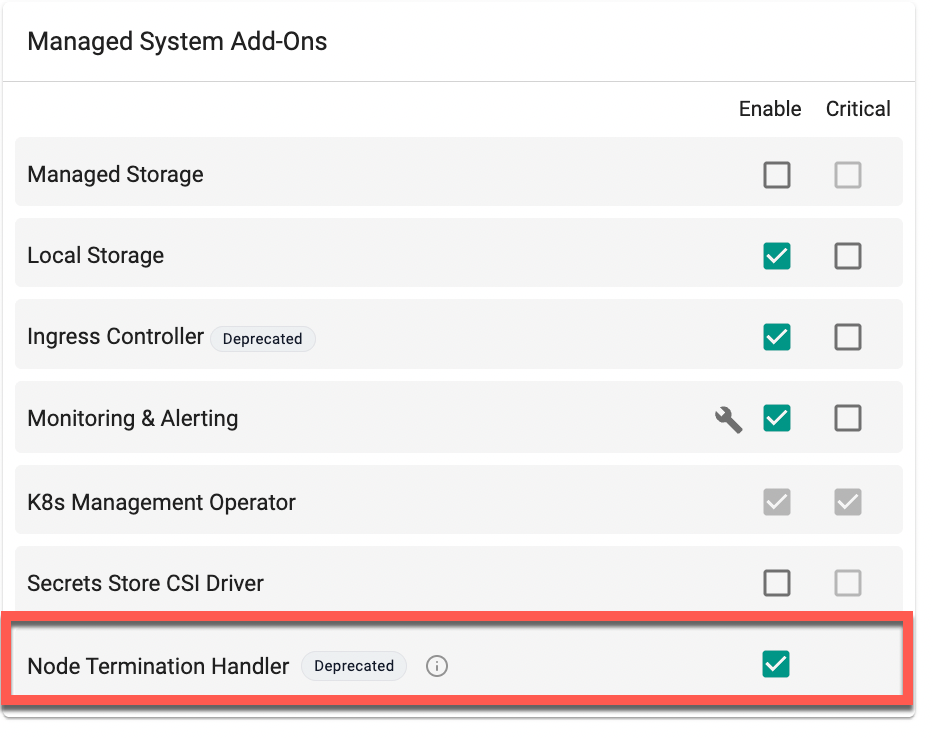Open Monitoring & Alerting wrench settings
This screenshot has width=933, height=738.
pos(728,419)
